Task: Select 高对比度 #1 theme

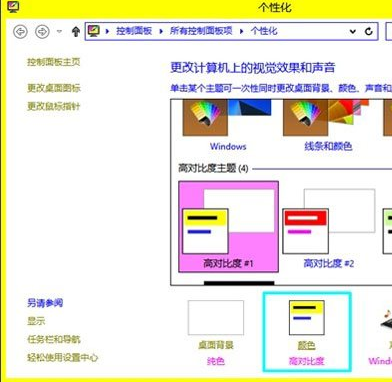Action: pos(228,227)
